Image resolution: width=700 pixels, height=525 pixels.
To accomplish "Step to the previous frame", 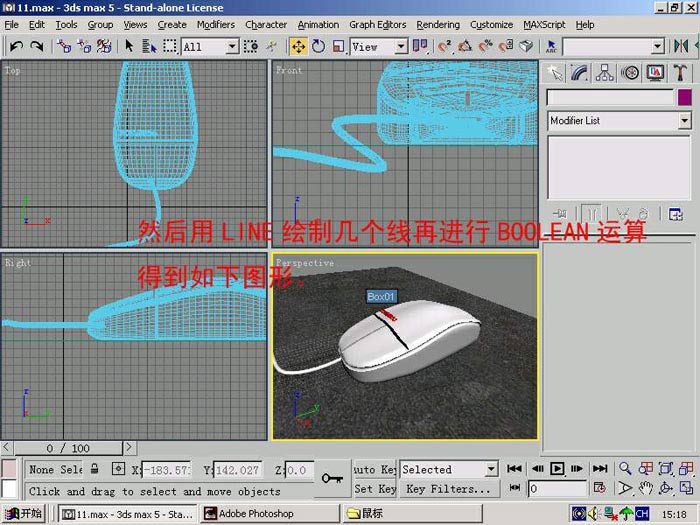I will (538, 468).
